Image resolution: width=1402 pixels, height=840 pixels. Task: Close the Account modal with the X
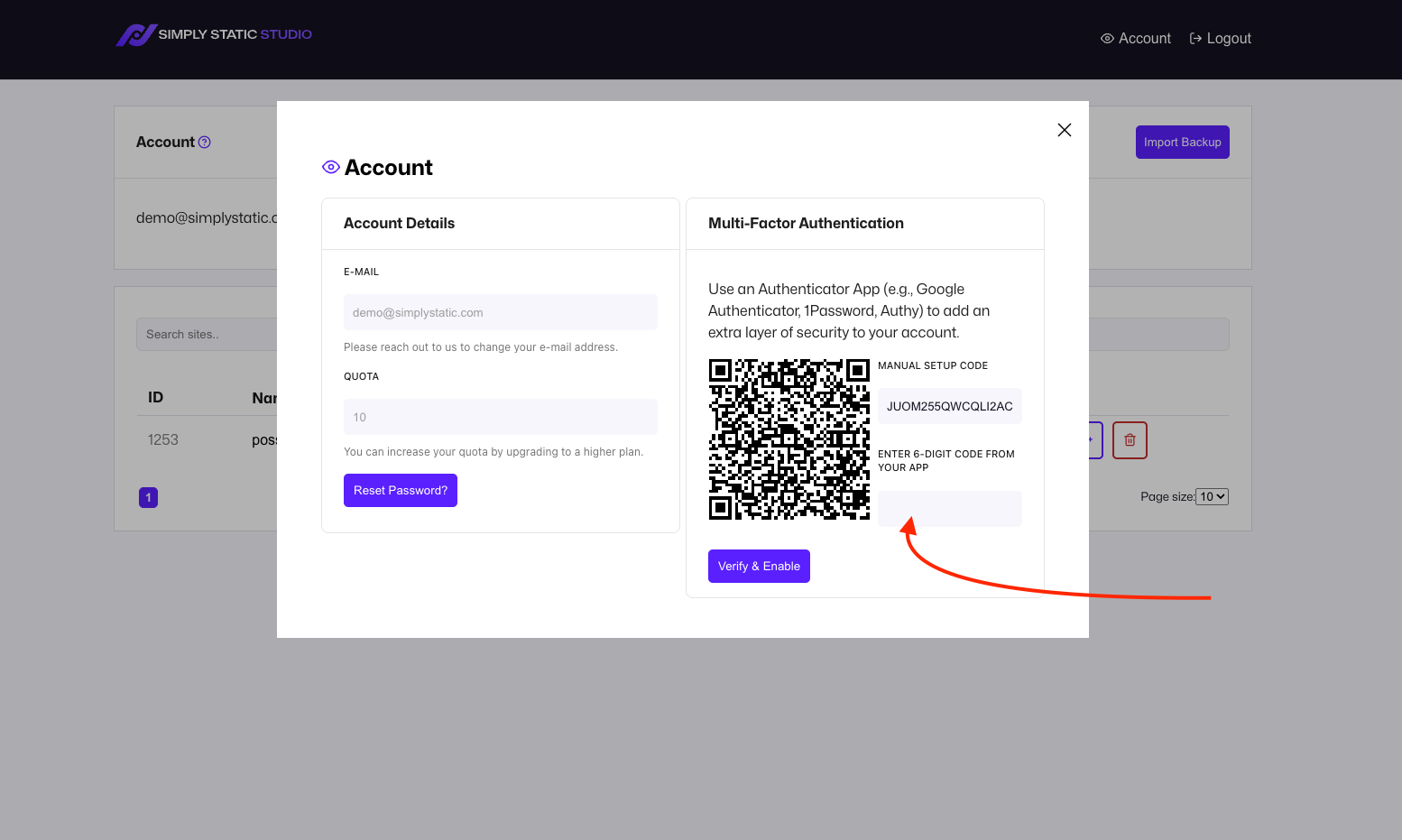click(1065, 130)
